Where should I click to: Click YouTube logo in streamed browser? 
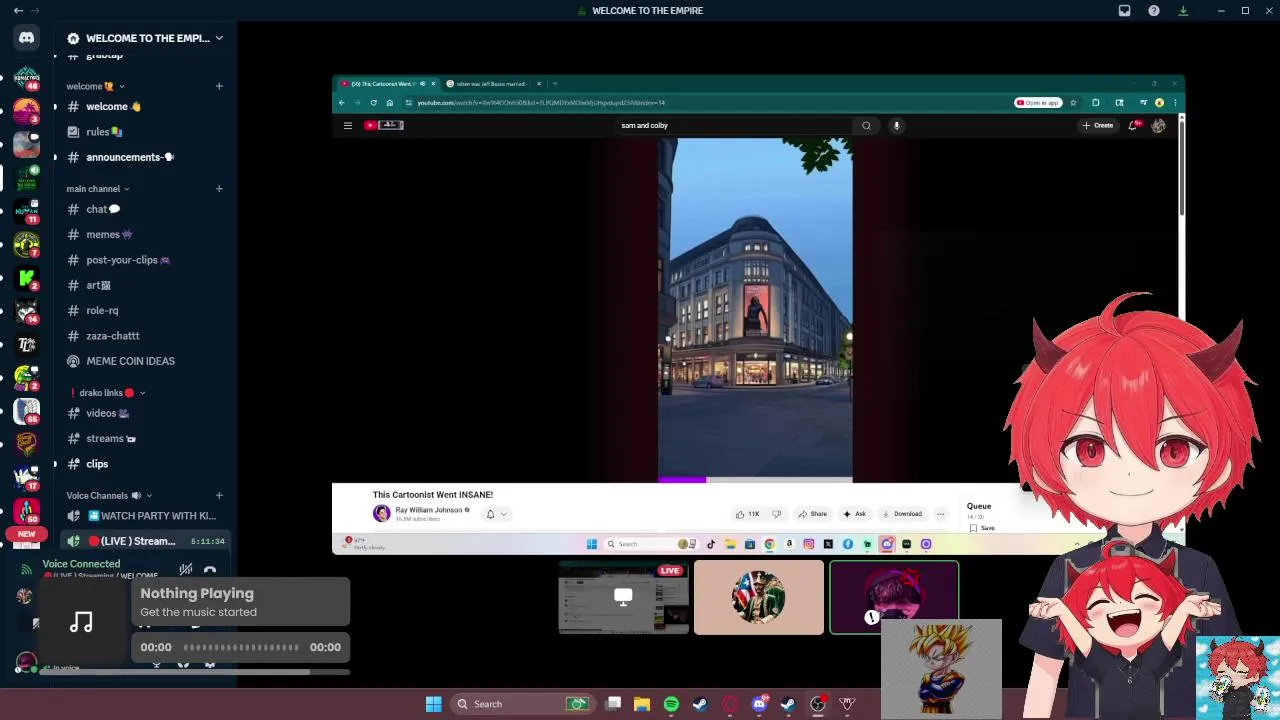pos(384,125)
